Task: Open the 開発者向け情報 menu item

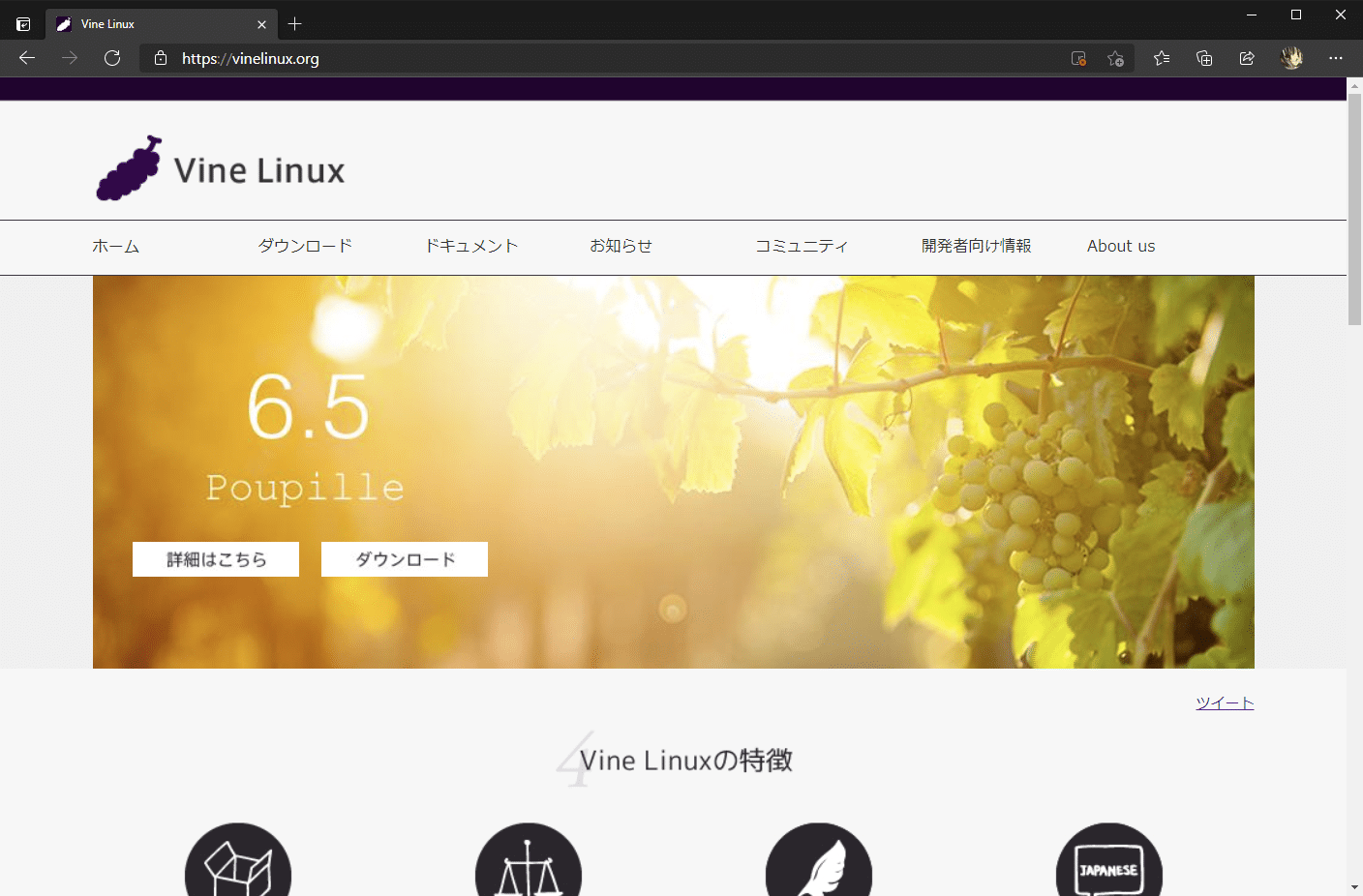Action: pos(977,247)
